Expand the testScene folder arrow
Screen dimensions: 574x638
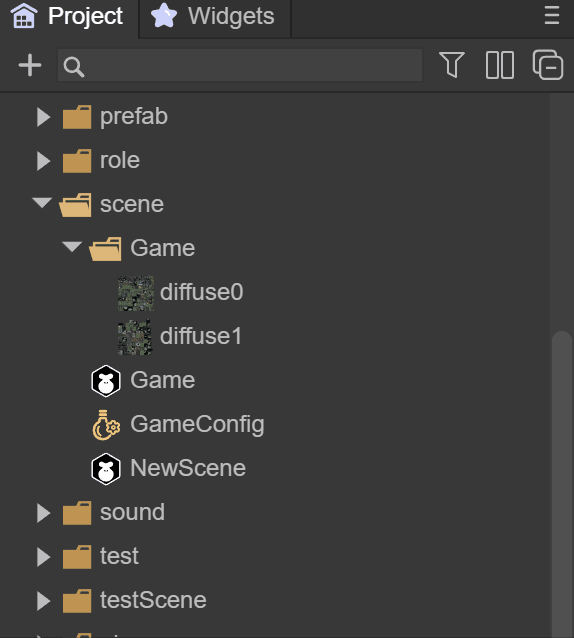tap(43, 601)
